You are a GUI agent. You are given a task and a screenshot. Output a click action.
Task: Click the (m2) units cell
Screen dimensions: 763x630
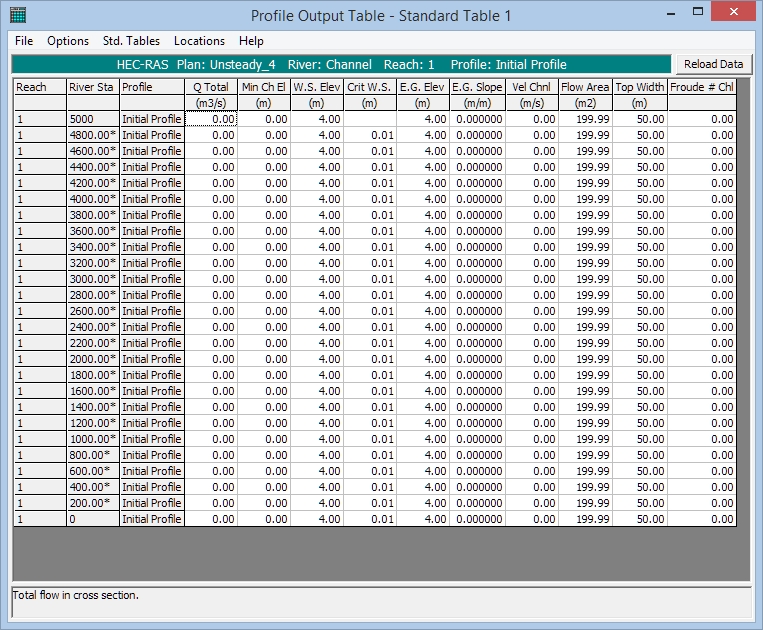(586, 103)
